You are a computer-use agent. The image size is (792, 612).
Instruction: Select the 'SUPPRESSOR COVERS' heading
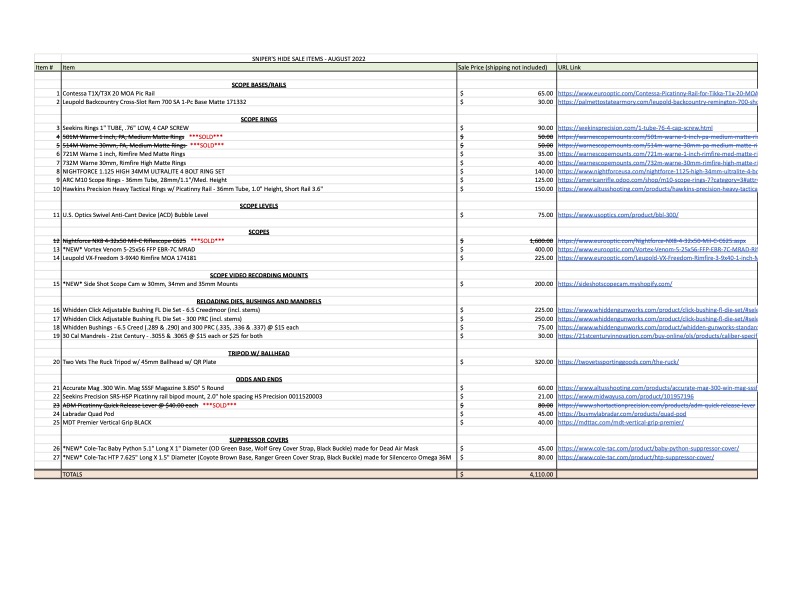[x=259, y=440]
